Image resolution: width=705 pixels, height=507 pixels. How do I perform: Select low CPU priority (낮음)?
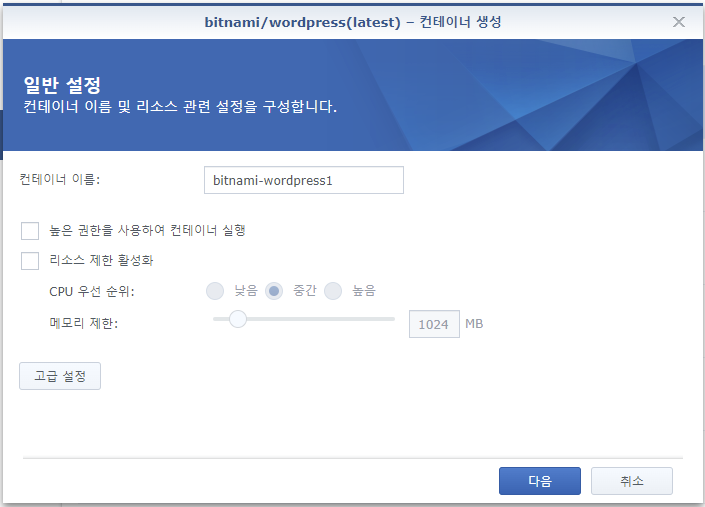215,291
